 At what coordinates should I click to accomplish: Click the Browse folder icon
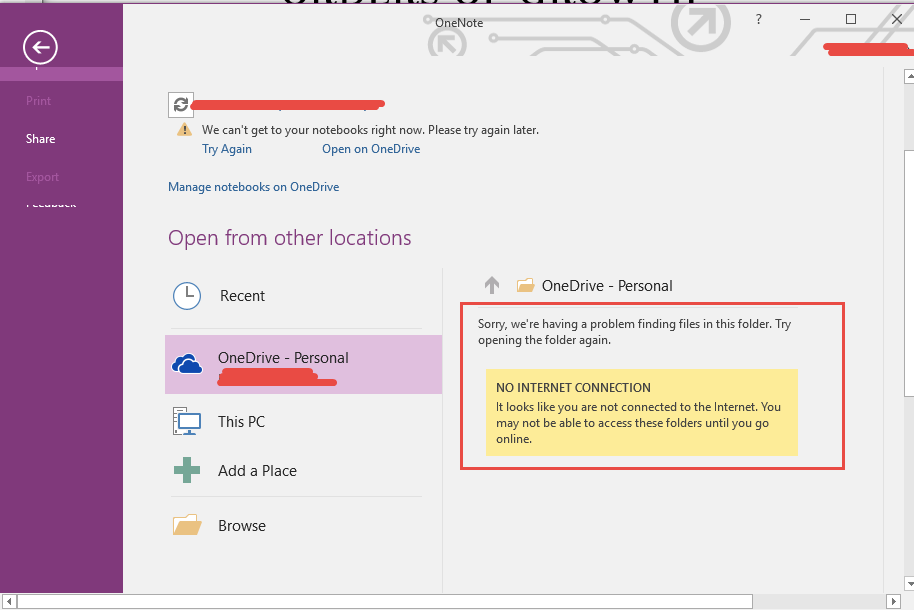(x=187, y=525)
